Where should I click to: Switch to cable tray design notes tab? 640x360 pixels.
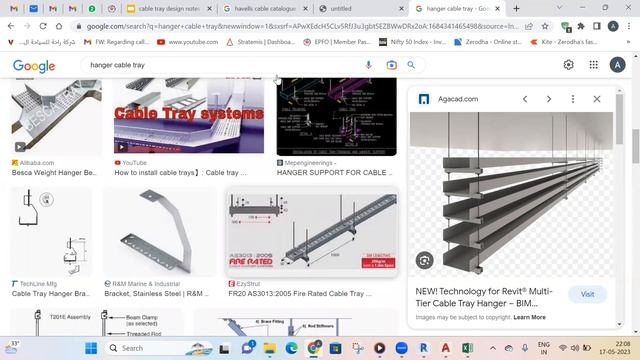click(168, 9)
